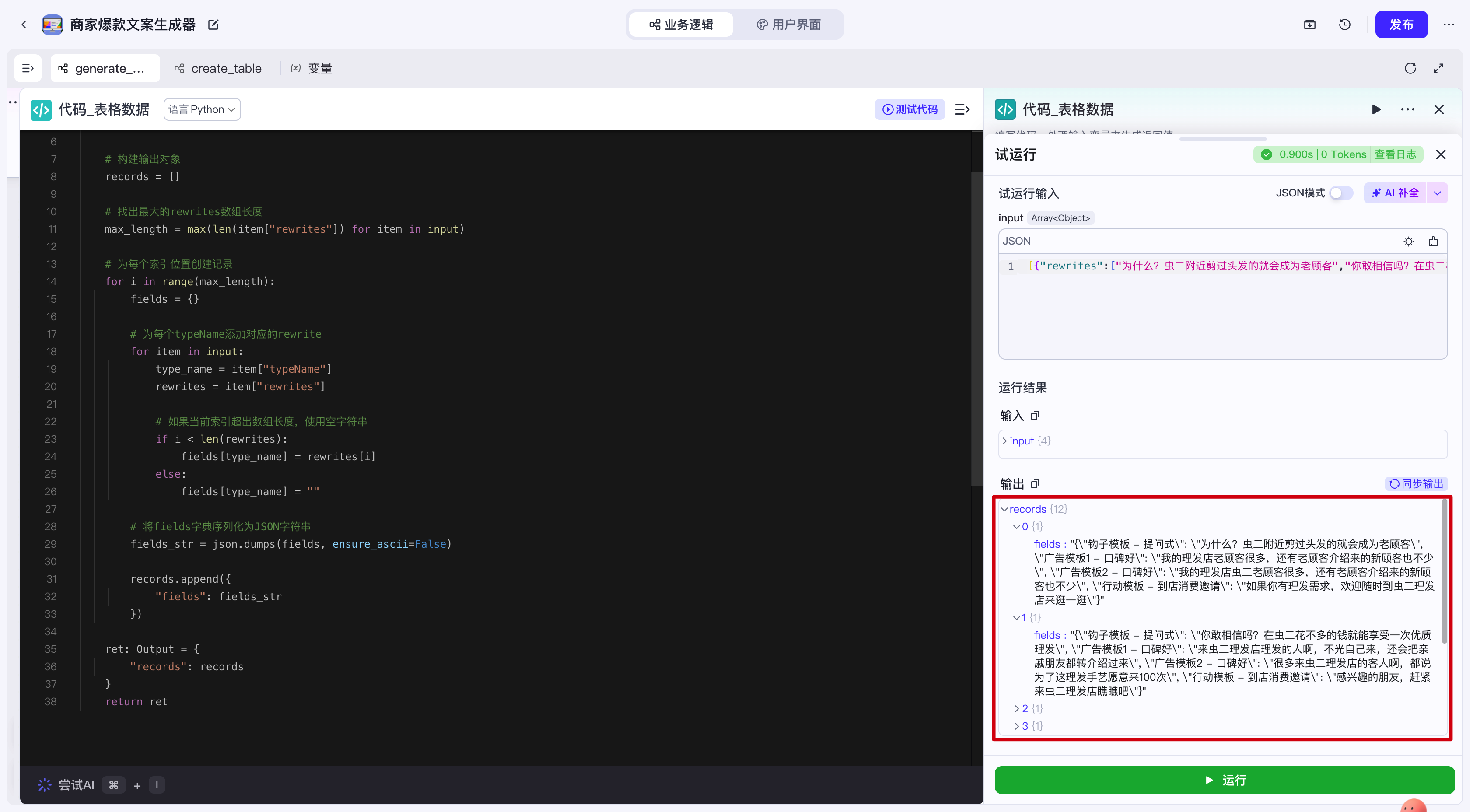Click the green 运行 button
Screen dimensions: 1470x812
1224,780
